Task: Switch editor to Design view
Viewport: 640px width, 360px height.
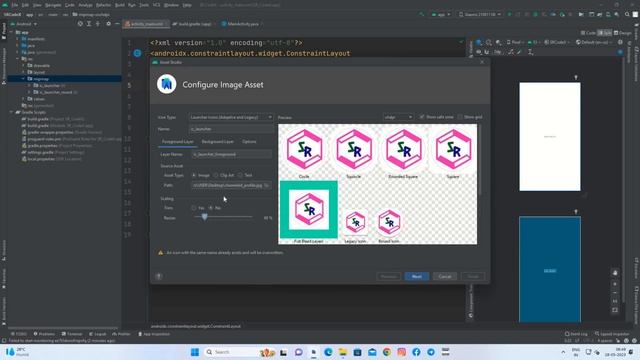Action: point(623,33)
